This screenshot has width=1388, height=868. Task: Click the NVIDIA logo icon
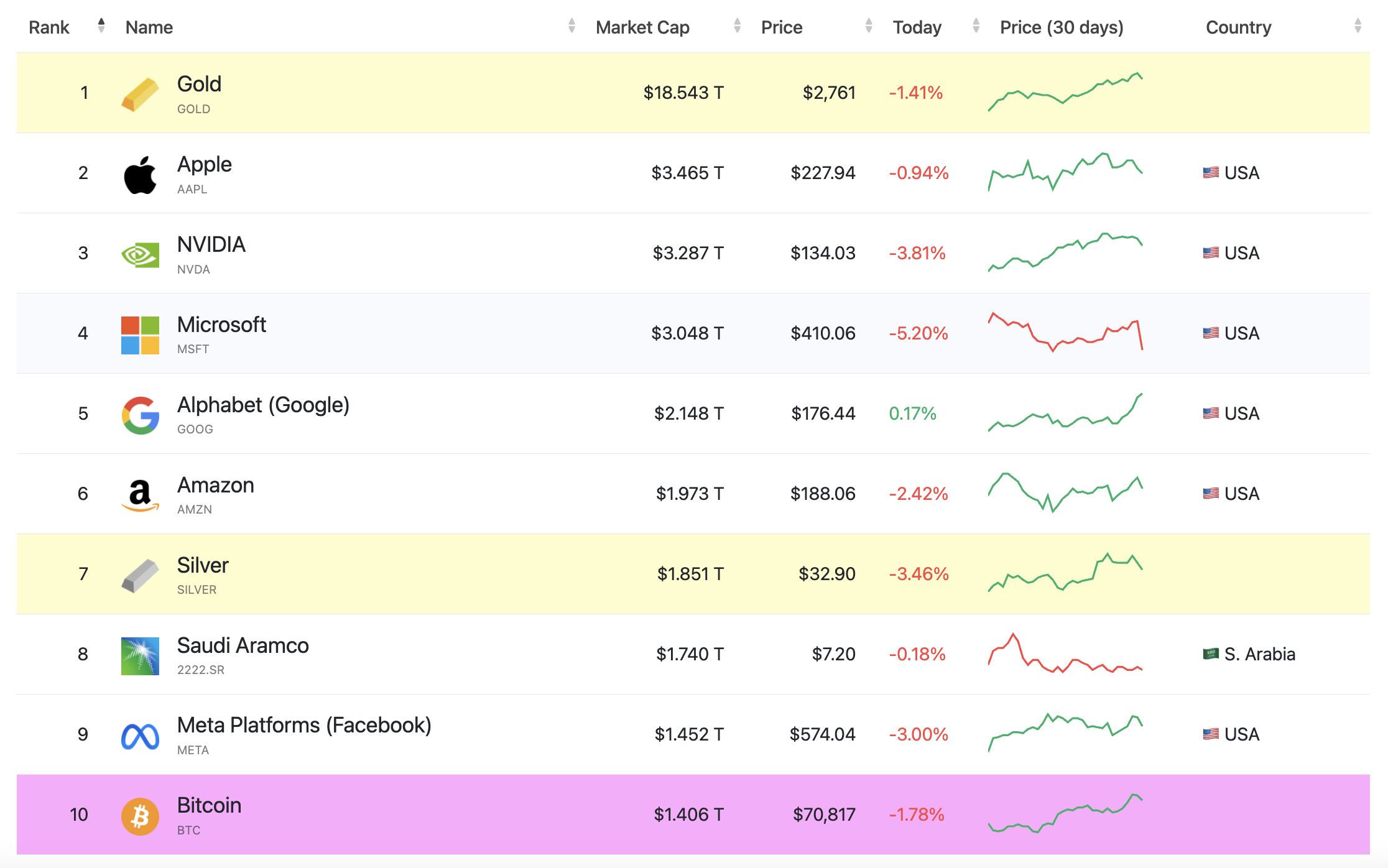pyautogui.click(x=140, y=254)
